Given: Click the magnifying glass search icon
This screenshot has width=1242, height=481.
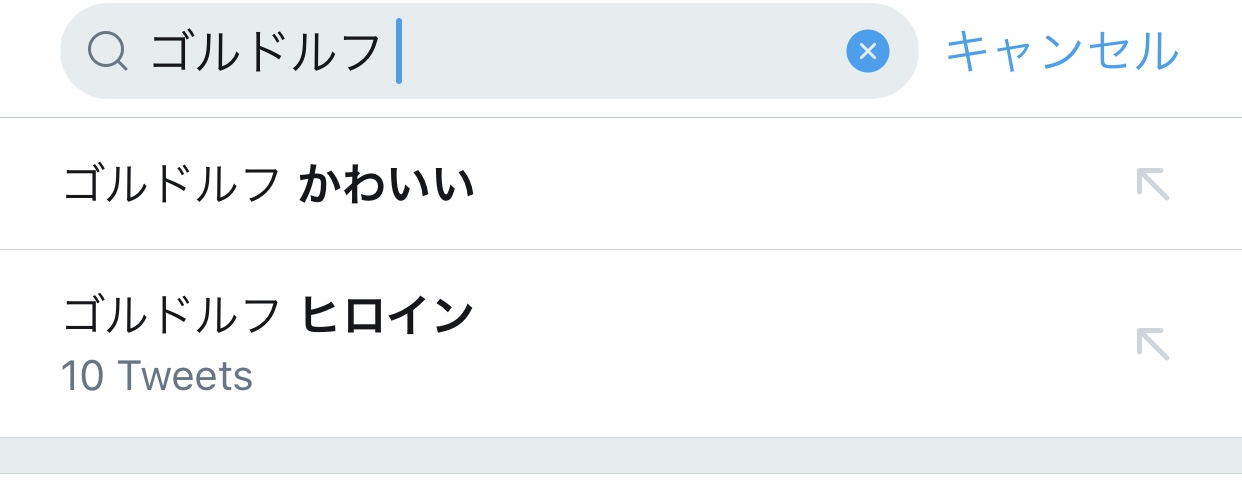Looking at the screenshot, I should coord(107,51).
